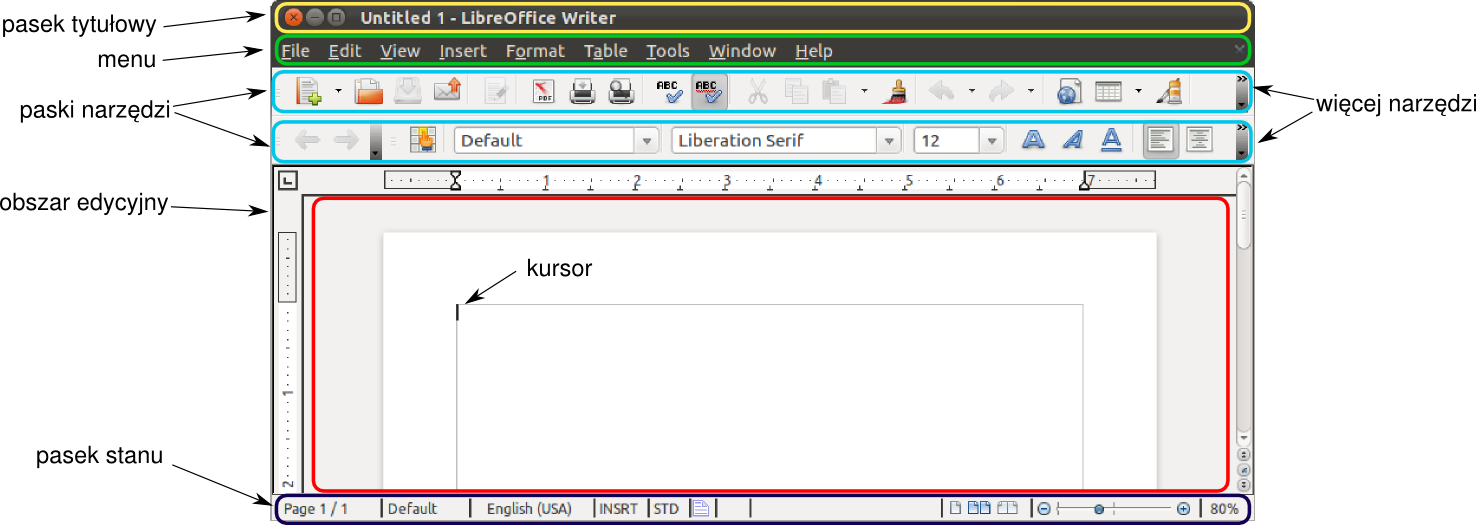Expand the font size 12 dropdown arrow
Viewport: 1476px width, 525px height.
click(x=991, y=141)
